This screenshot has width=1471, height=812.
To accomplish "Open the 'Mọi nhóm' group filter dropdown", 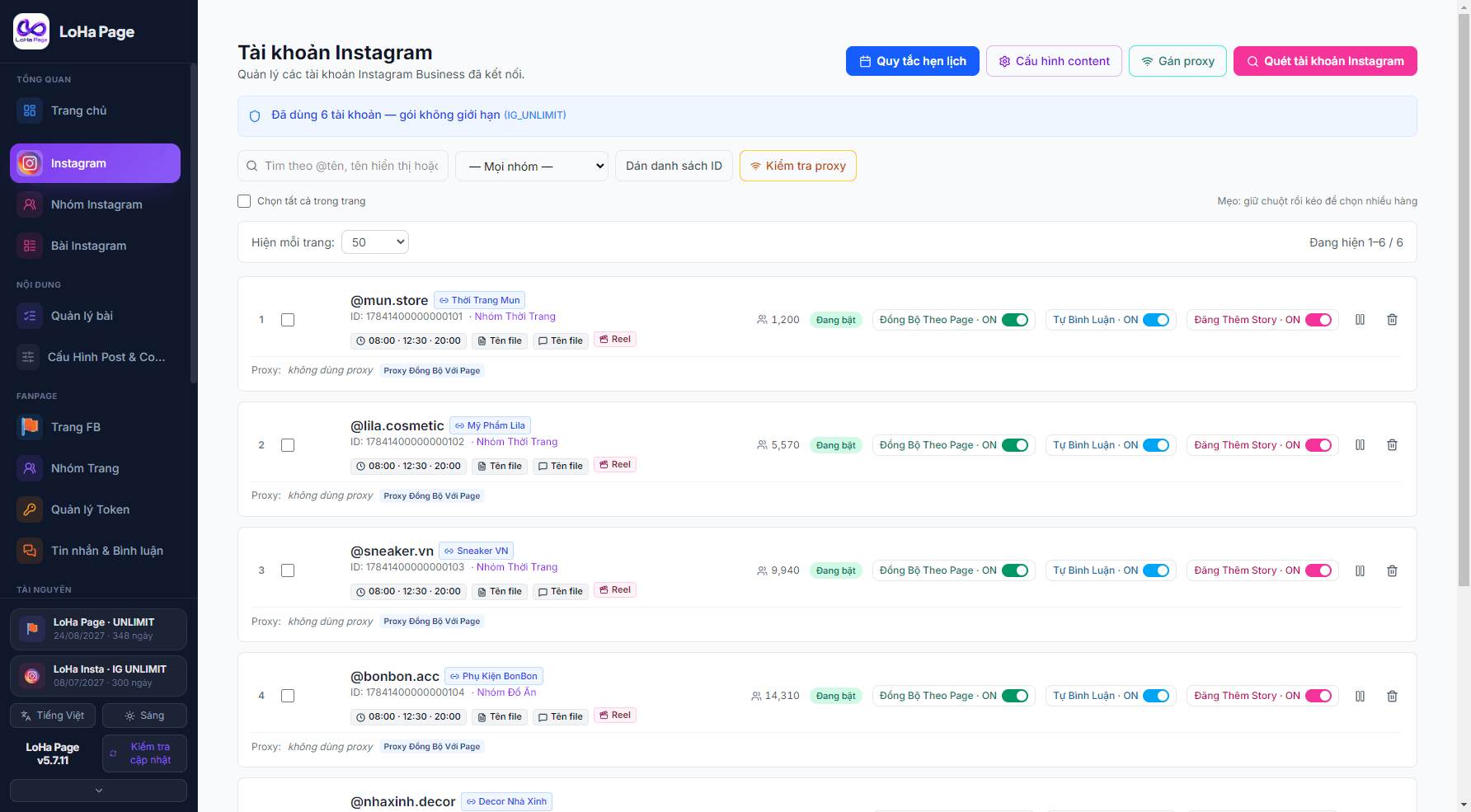I will point(532,166).
